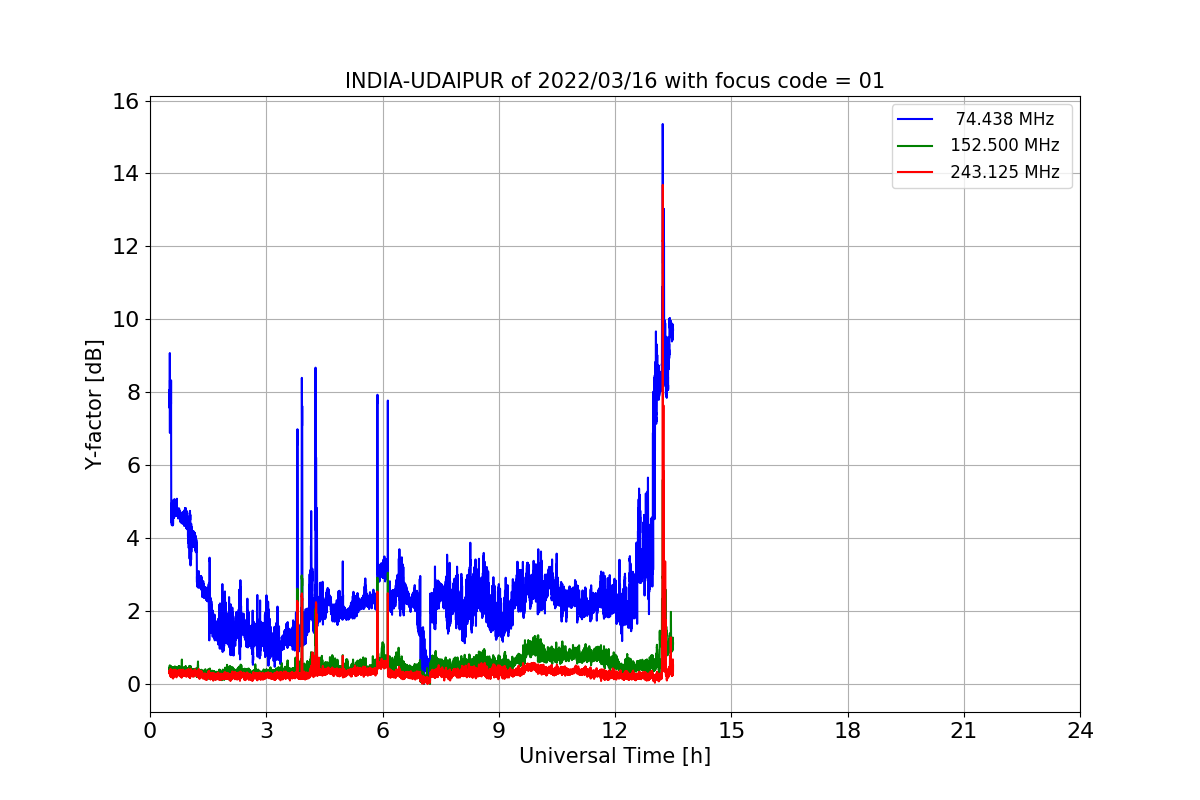Click x-axis tick label 6
The width and height of the screenshot is (1200, 800).
pyautogui.click(x=382, y=731)
